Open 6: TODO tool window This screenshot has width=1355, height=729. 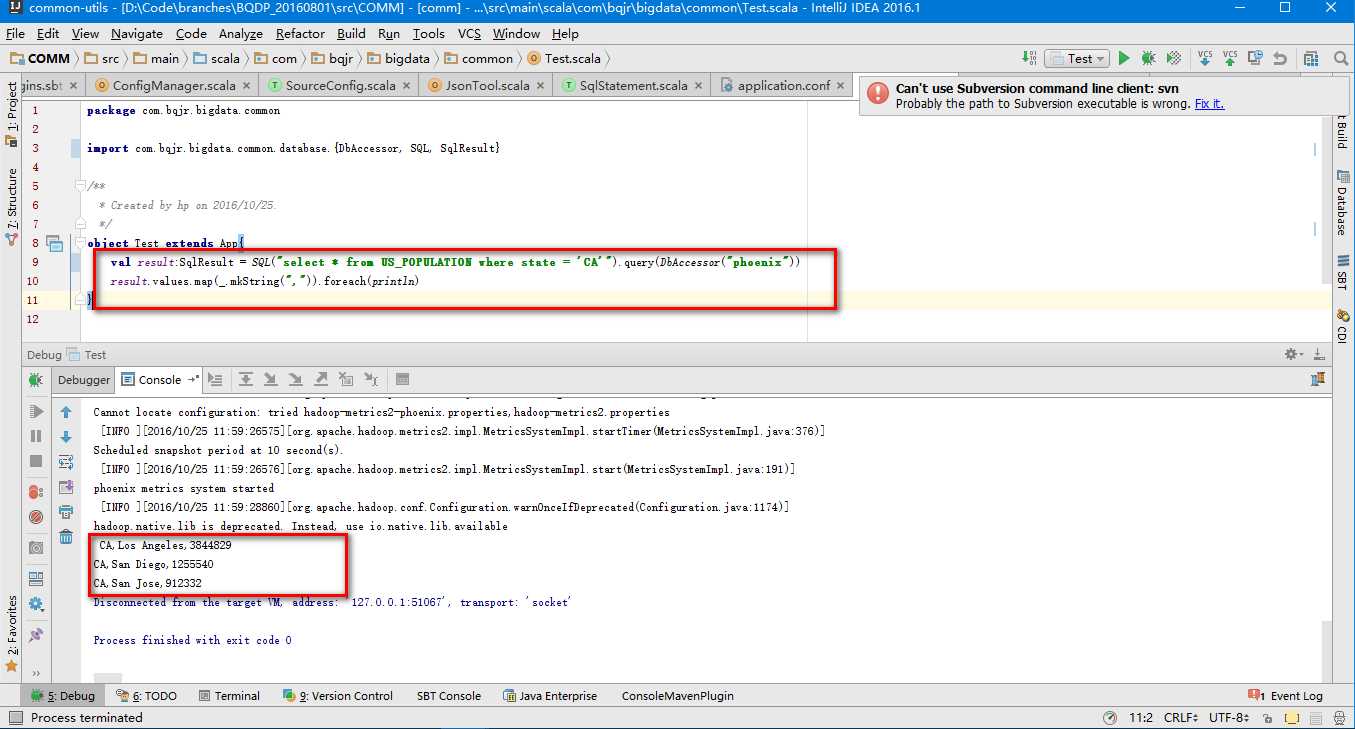click(x=146, y=696)
